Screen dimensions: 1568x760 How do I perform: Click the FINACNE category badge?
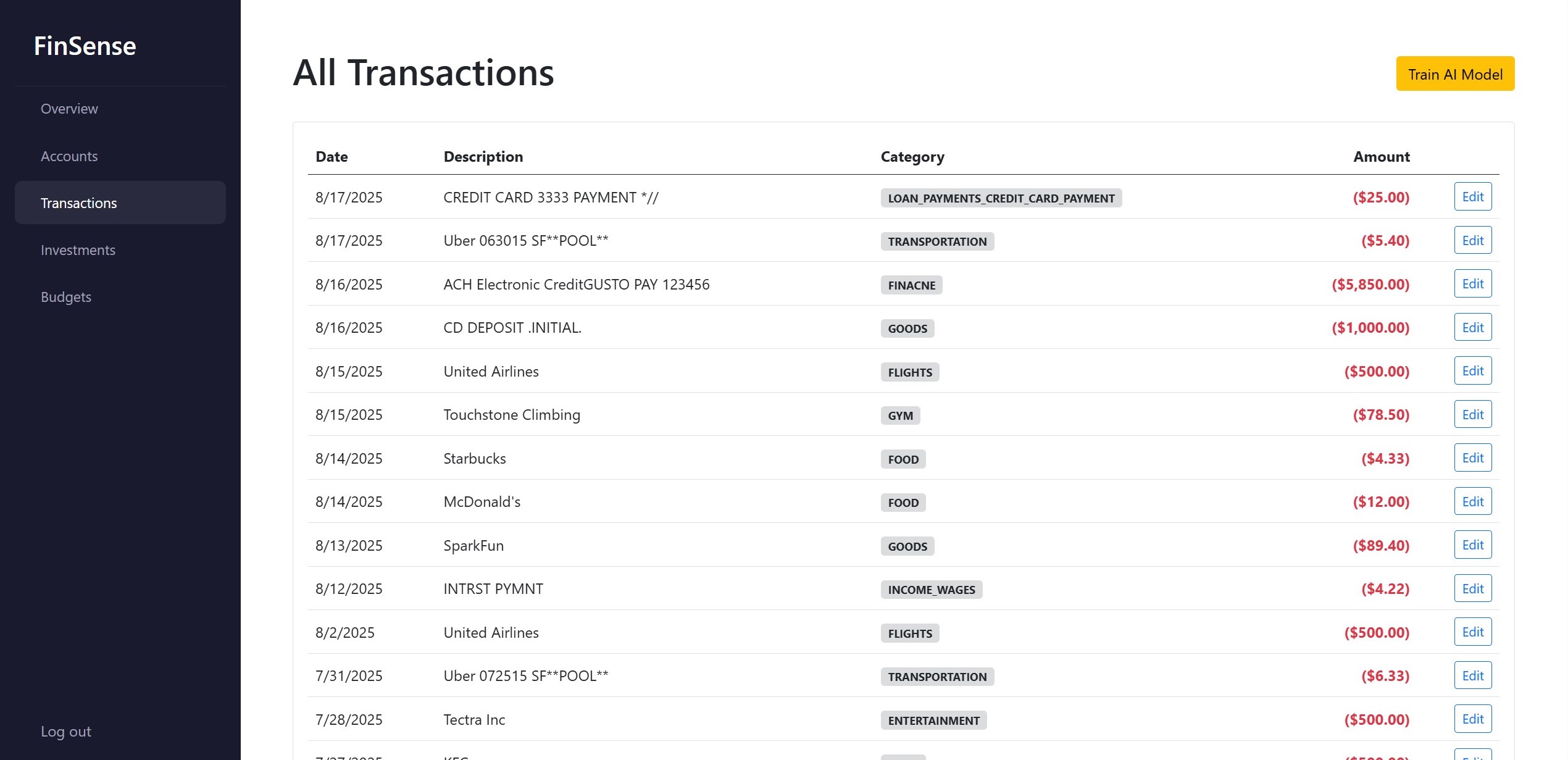(911, 285)
